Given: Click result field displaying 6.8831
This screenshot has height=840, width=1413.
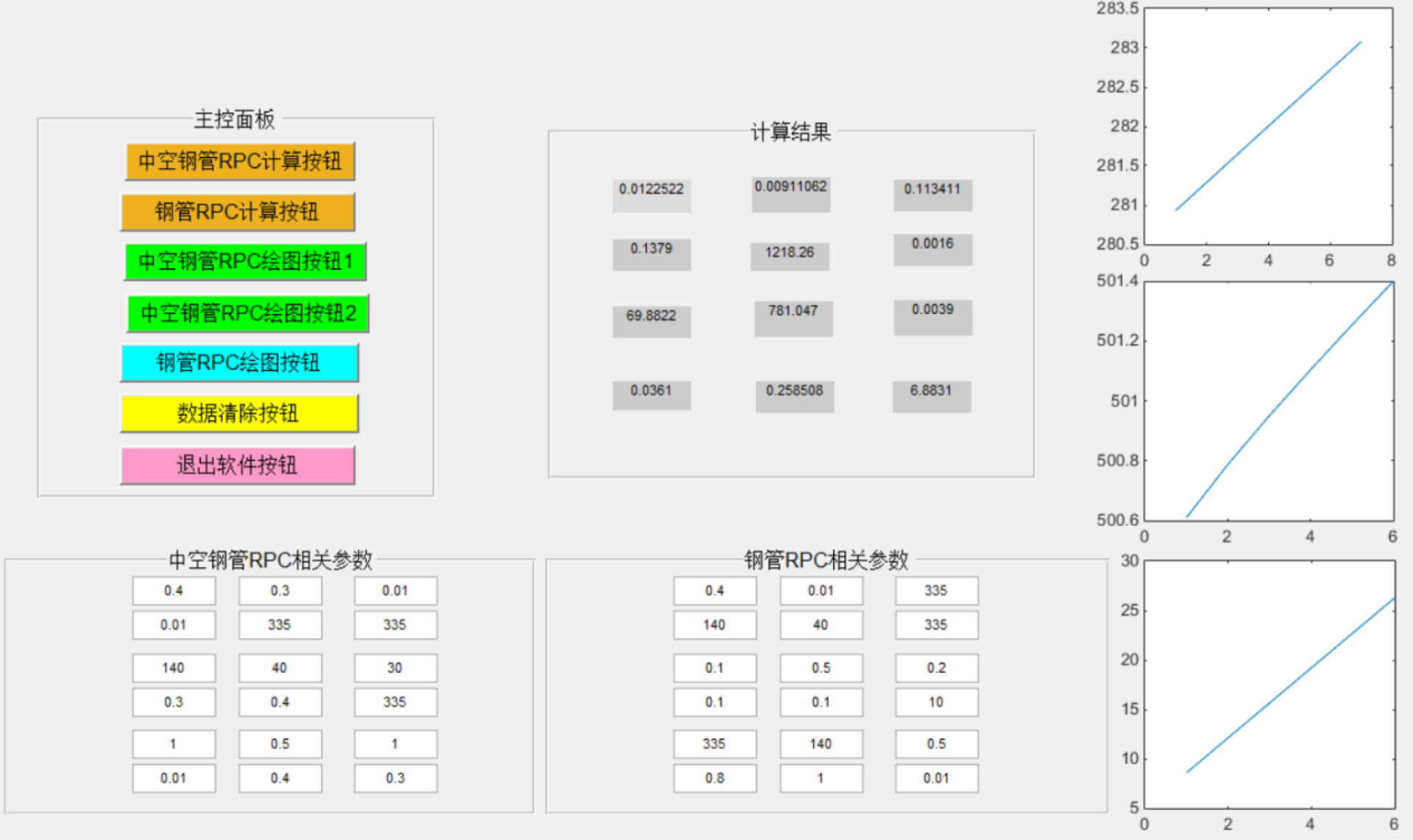Looking at the screenshot, I should [932, 396].
